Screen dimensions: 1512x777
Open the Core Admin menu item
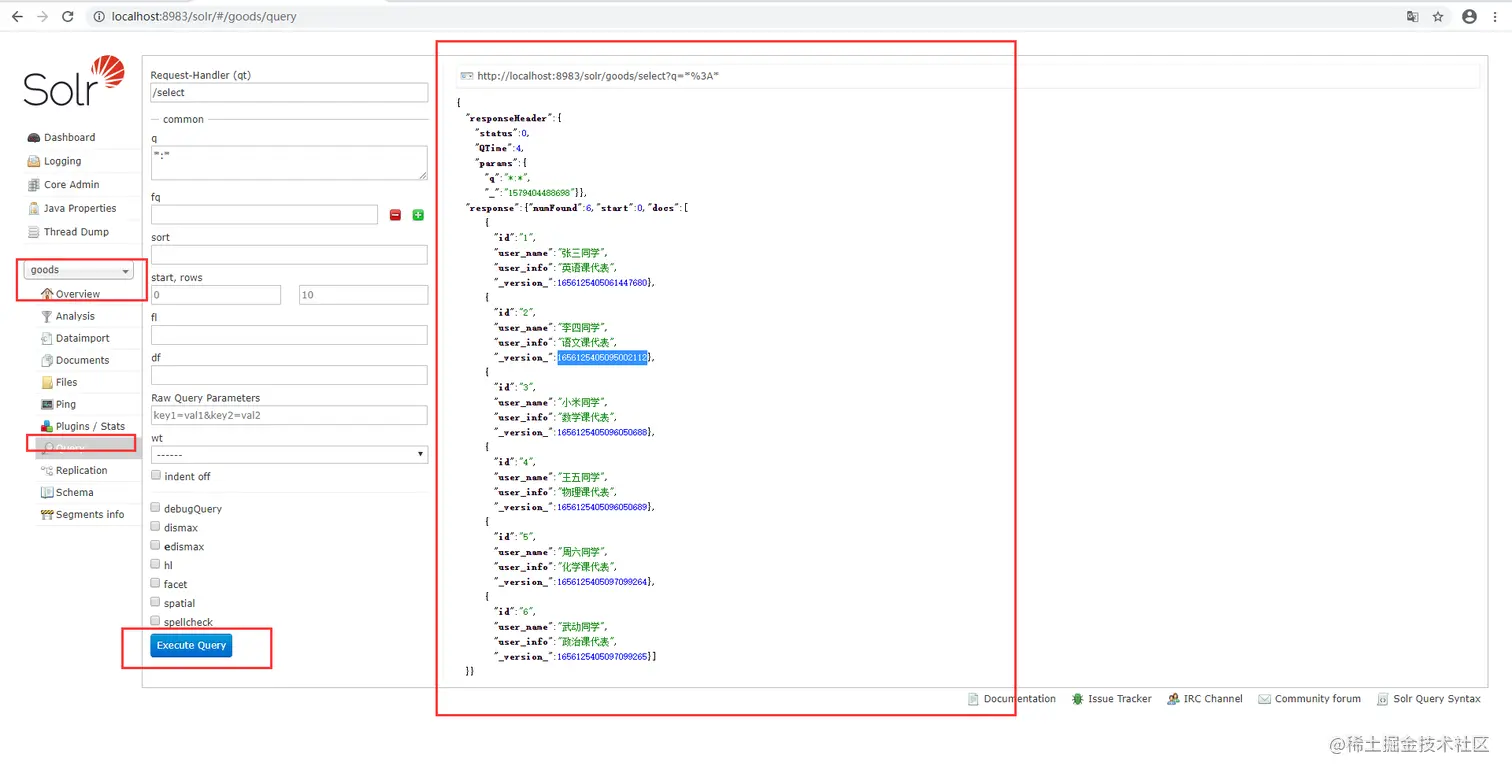[x=71, y=185]
